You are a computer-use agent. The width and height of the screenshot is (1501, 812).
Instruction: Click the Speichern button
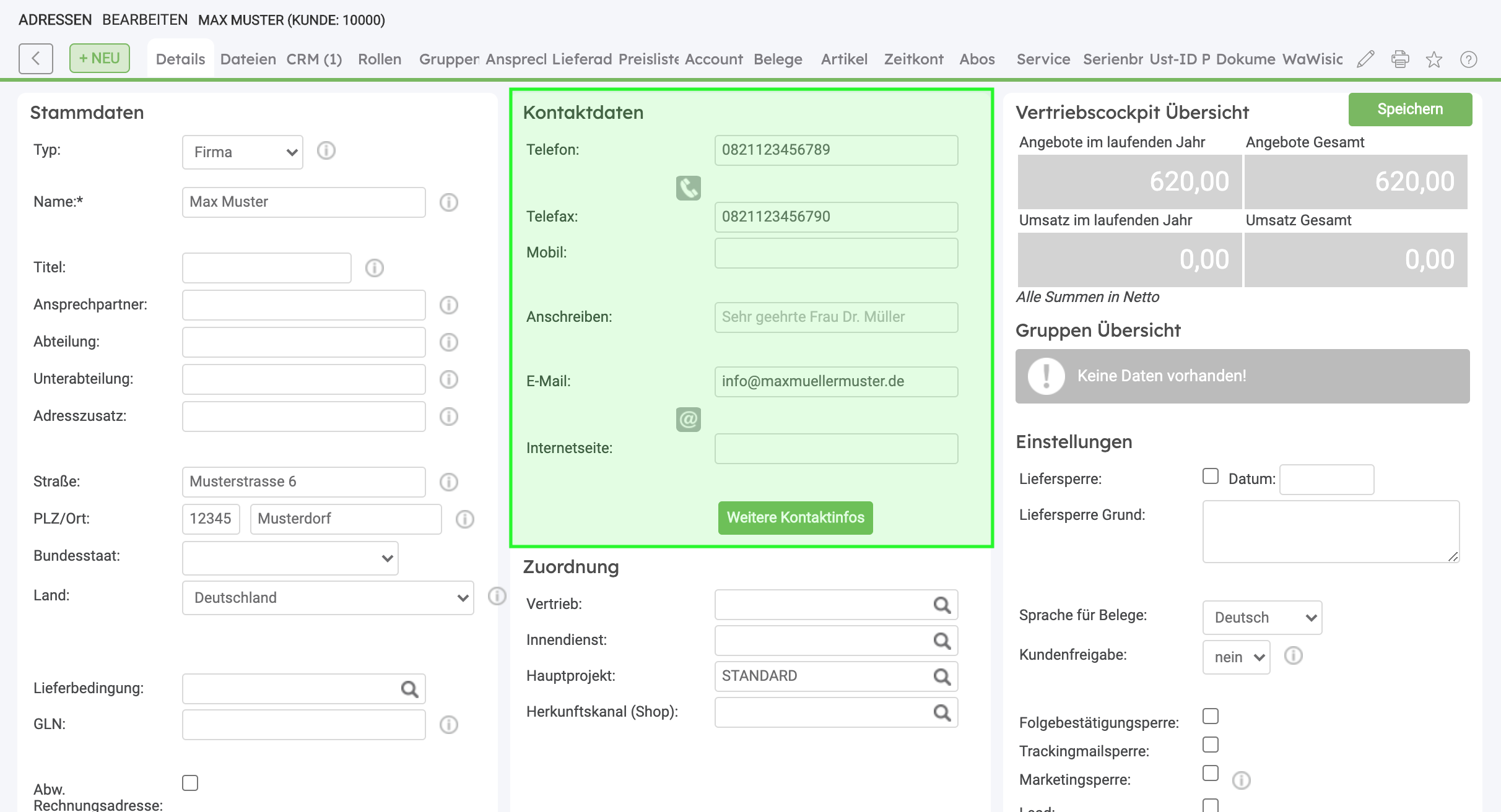point(1410,109)
